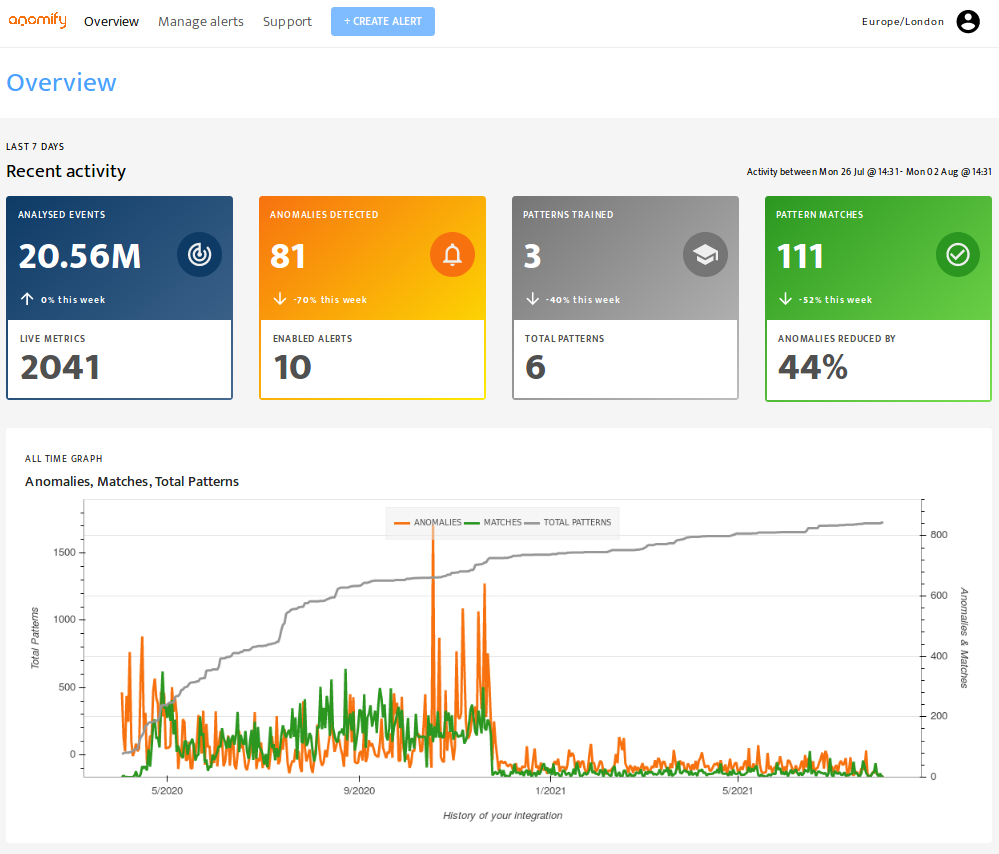Toggle MATCHES series in chart legend
The width and height of the screenshot is (999, 854).
pyautogui.click(x=493, y=523)
